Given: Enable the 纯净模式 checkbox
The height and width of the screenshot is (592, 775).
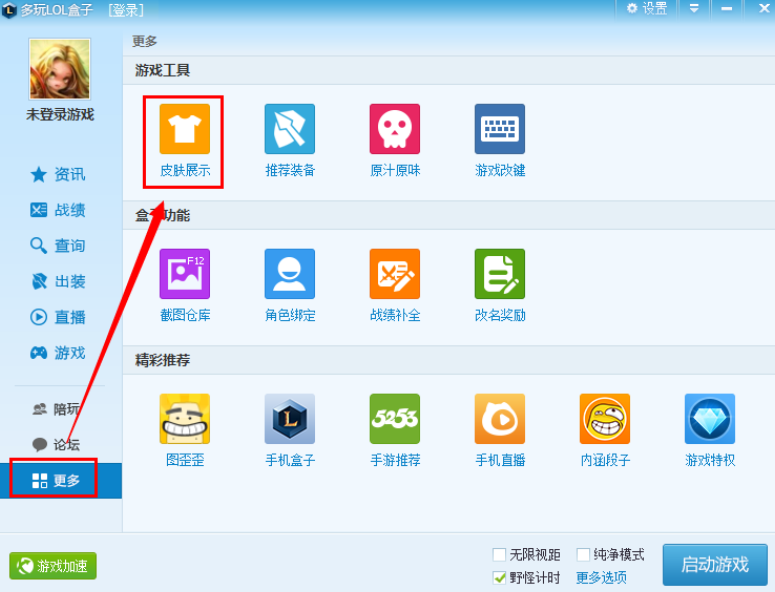Looking at the screenshot, I should pos(583,554).
